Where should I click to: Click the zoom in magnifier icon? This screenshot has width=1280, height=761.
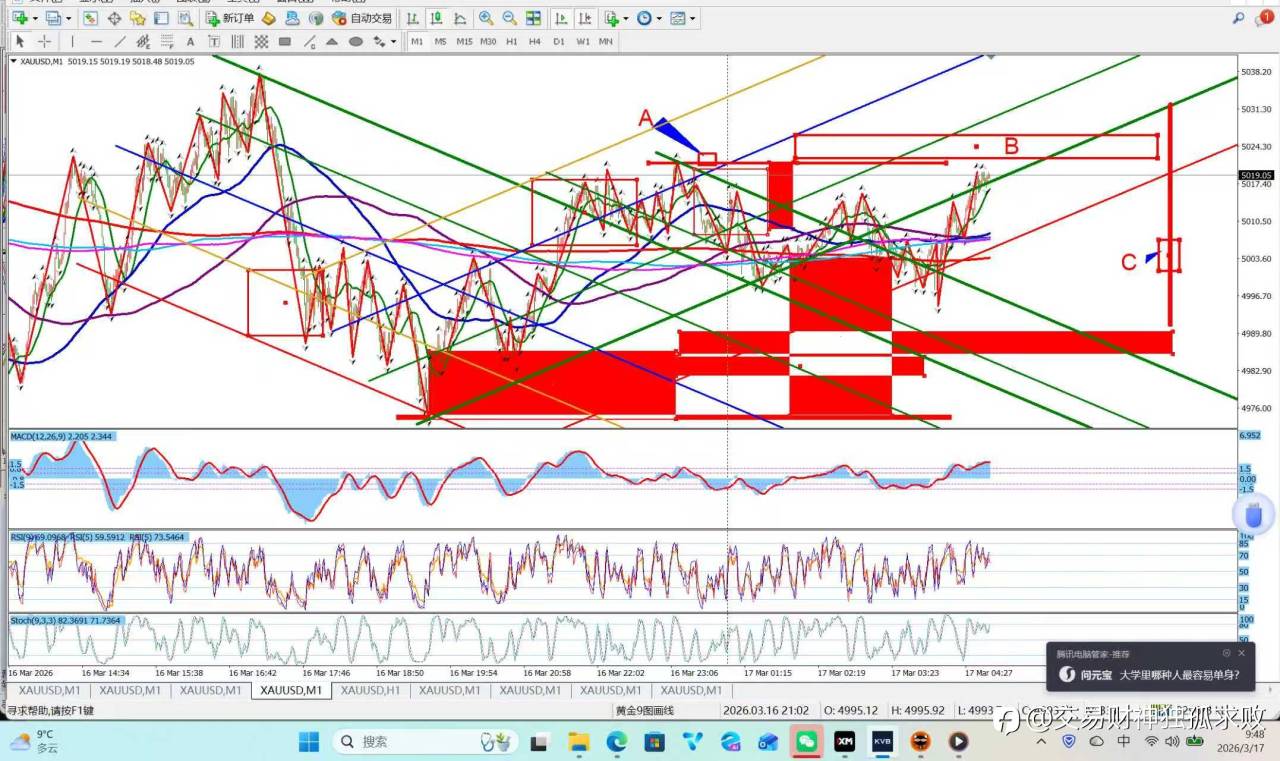(x=485, y=18)
